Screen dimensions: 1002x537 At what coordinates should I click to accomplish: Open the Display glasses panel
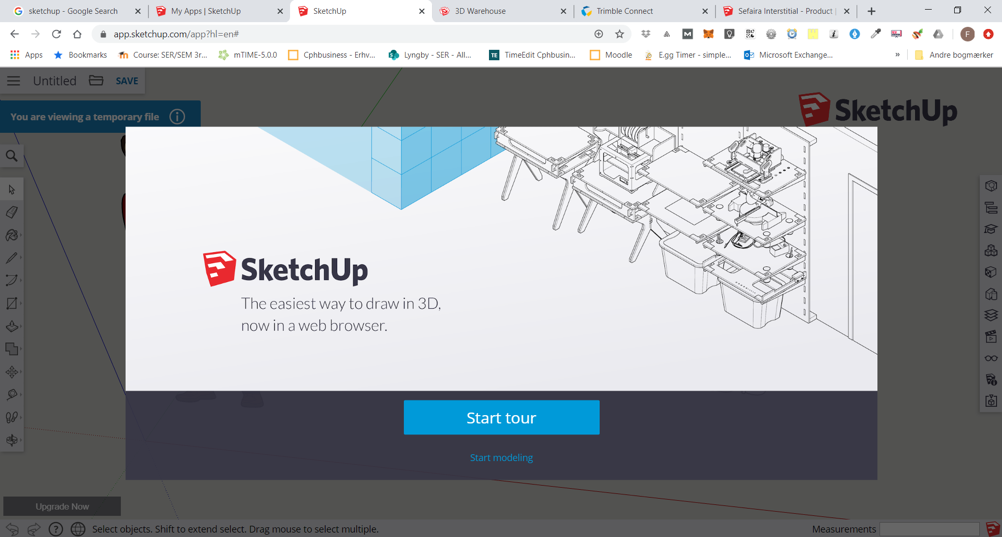click(x=991, y=359)
